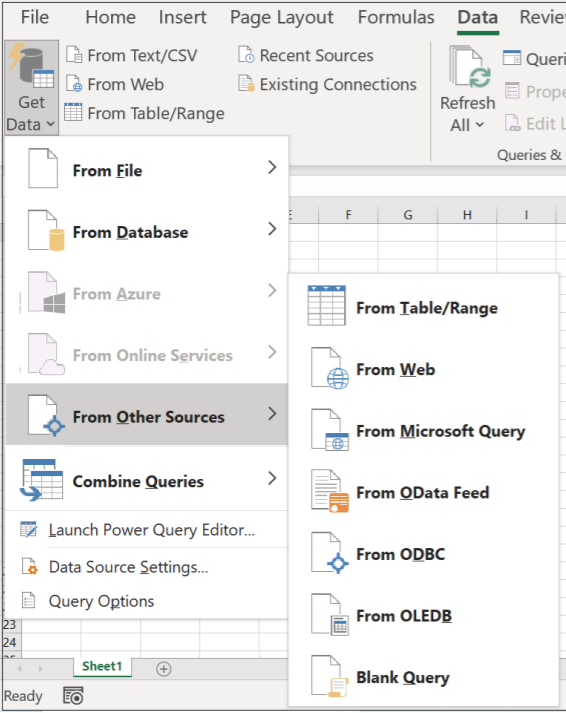
Task: Expand From Azure submenu arrow
Action: tap(272, 291)
